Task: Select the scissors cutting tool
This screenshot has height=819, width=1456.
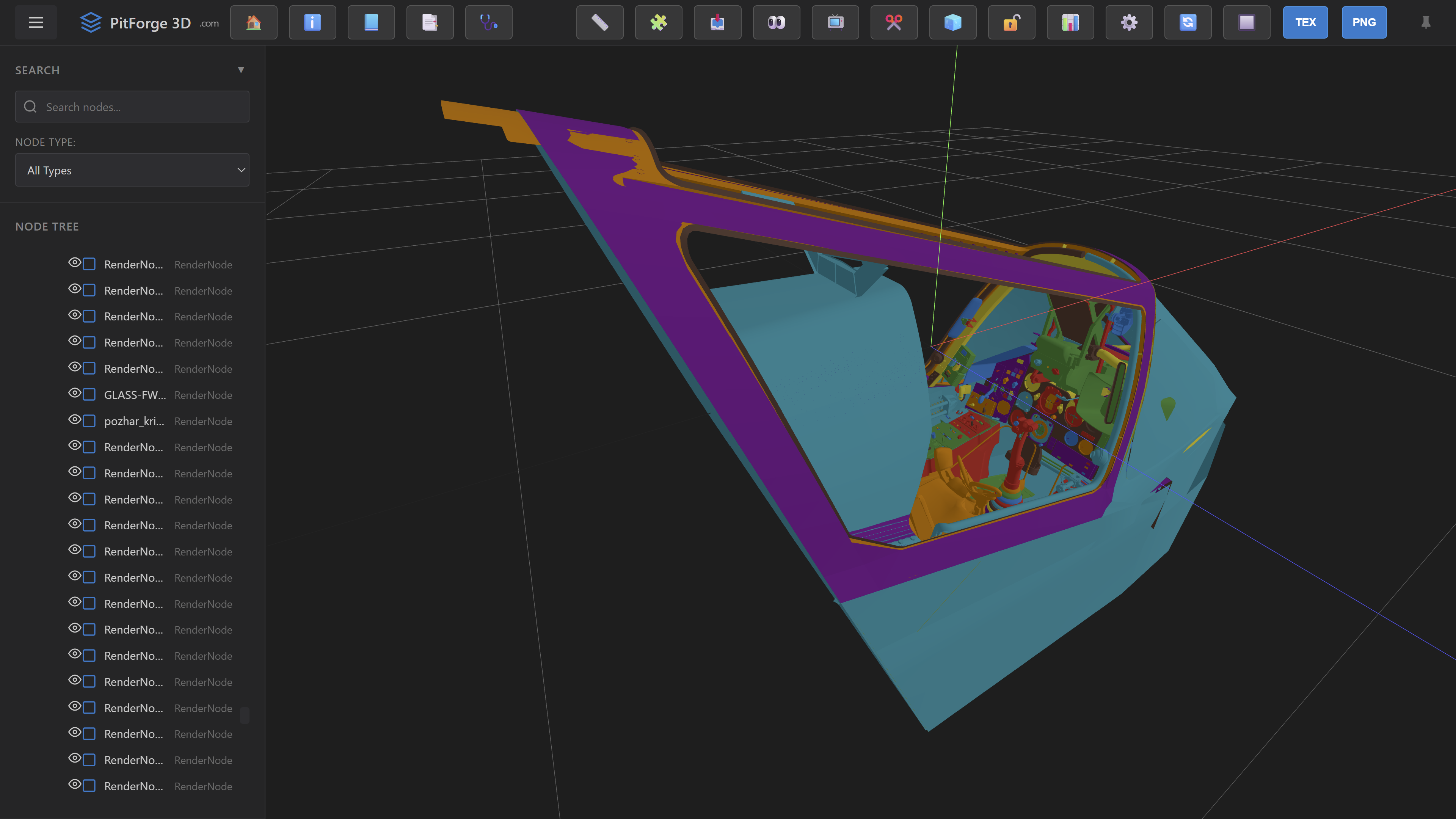Action: pyautogui.click(x=894, y=23)
